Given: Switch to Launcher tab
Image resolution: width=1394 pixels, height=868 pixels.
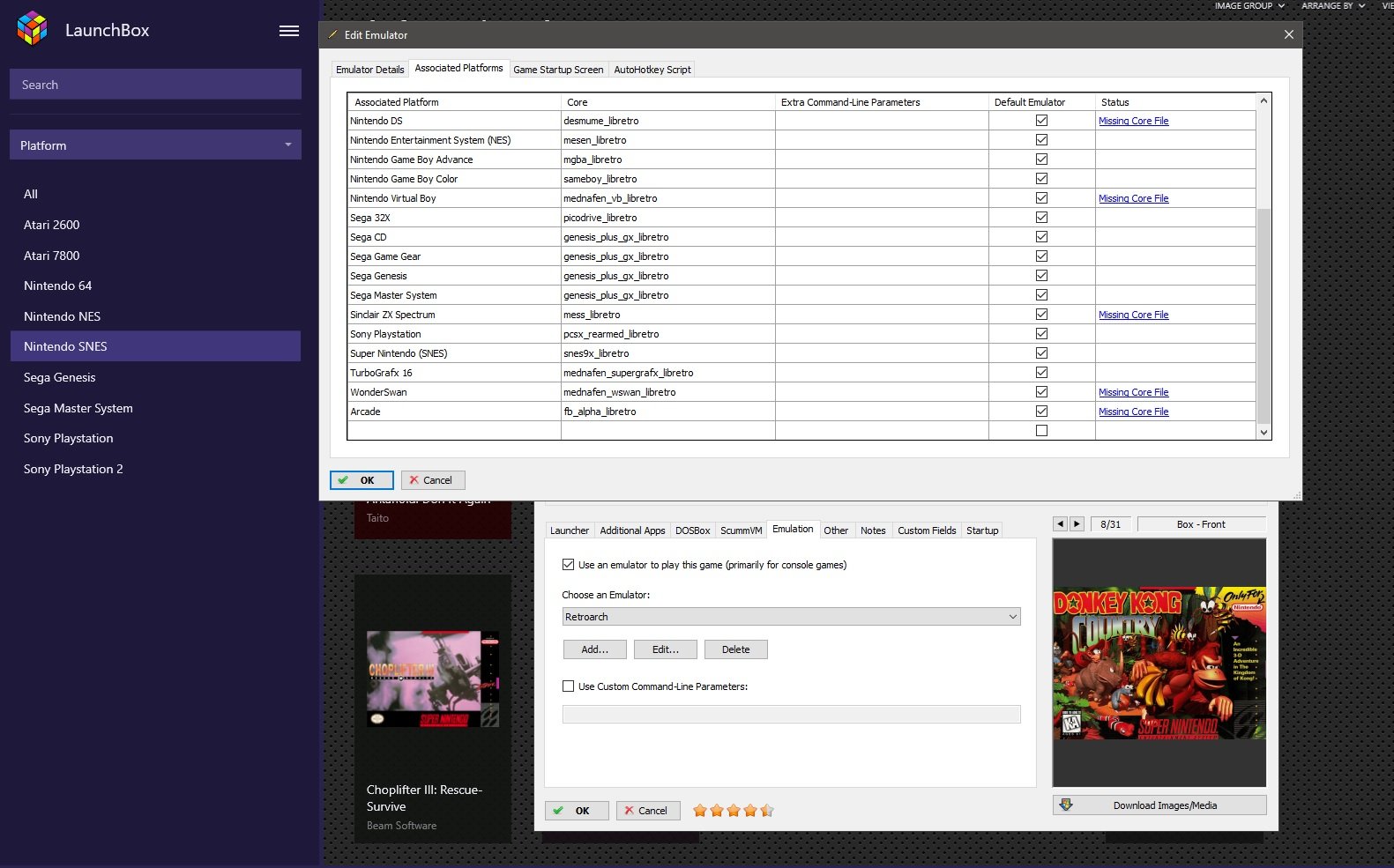Looking at the screenshot, I should (570, 530).
